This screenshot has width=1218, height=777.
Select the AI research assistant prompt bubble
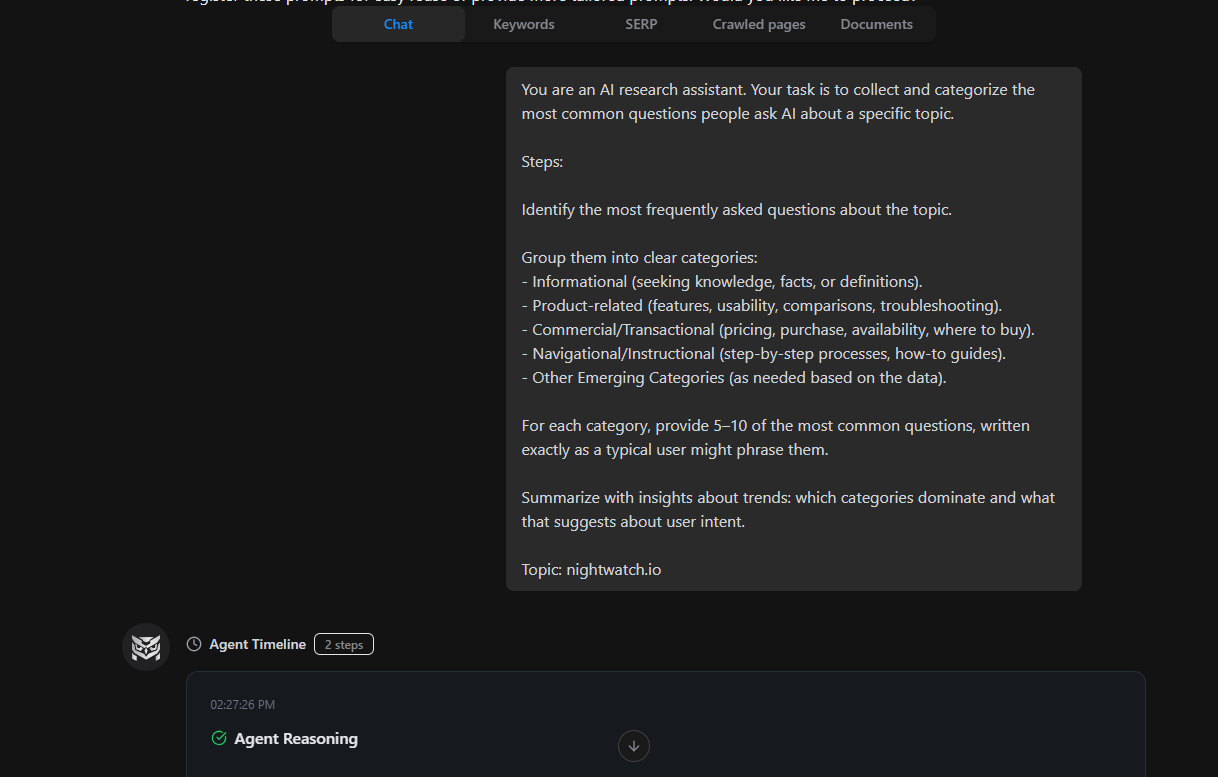tap(793, 328)
